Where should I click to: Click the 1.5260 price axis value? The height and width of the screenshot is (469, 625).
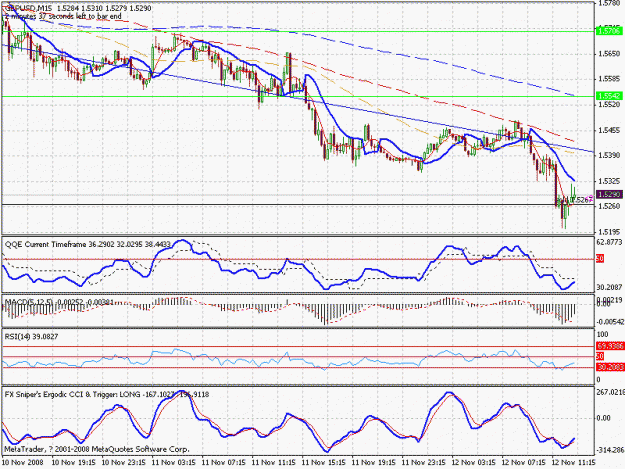coord(609,206)
